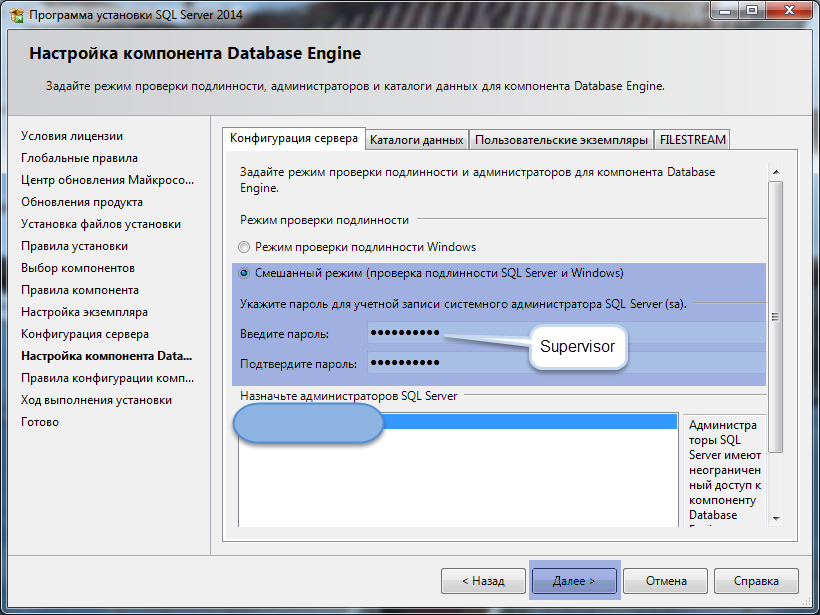Click Установка файлов установки step

[x=101, y=224]
